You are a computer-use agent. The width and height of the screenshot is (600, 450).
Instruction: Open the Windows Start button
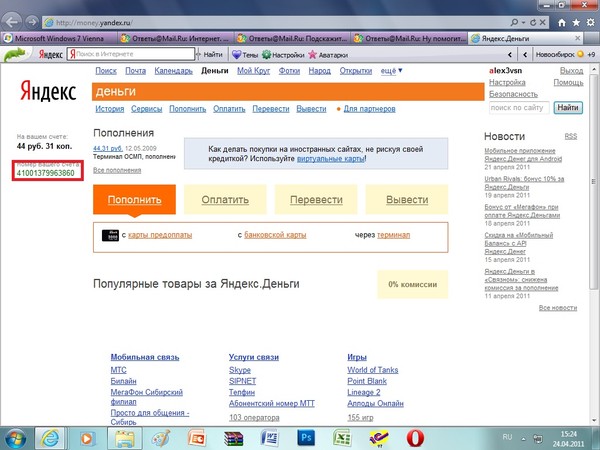[x=15, y=438]
